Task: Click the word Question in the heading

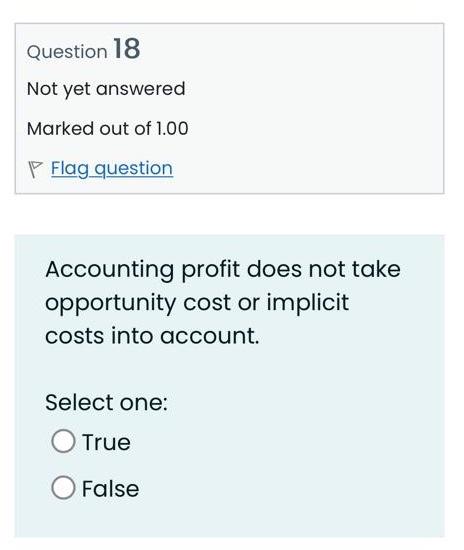Action: coord(67,52)
